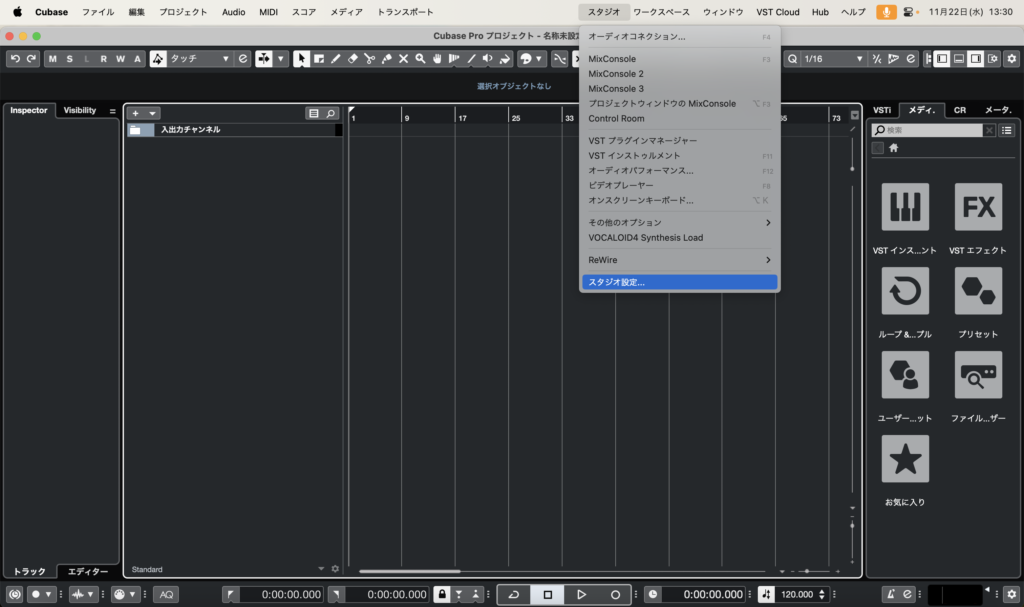
Task: Click the AQ button in transport bar
Action: tap(165, 594)
